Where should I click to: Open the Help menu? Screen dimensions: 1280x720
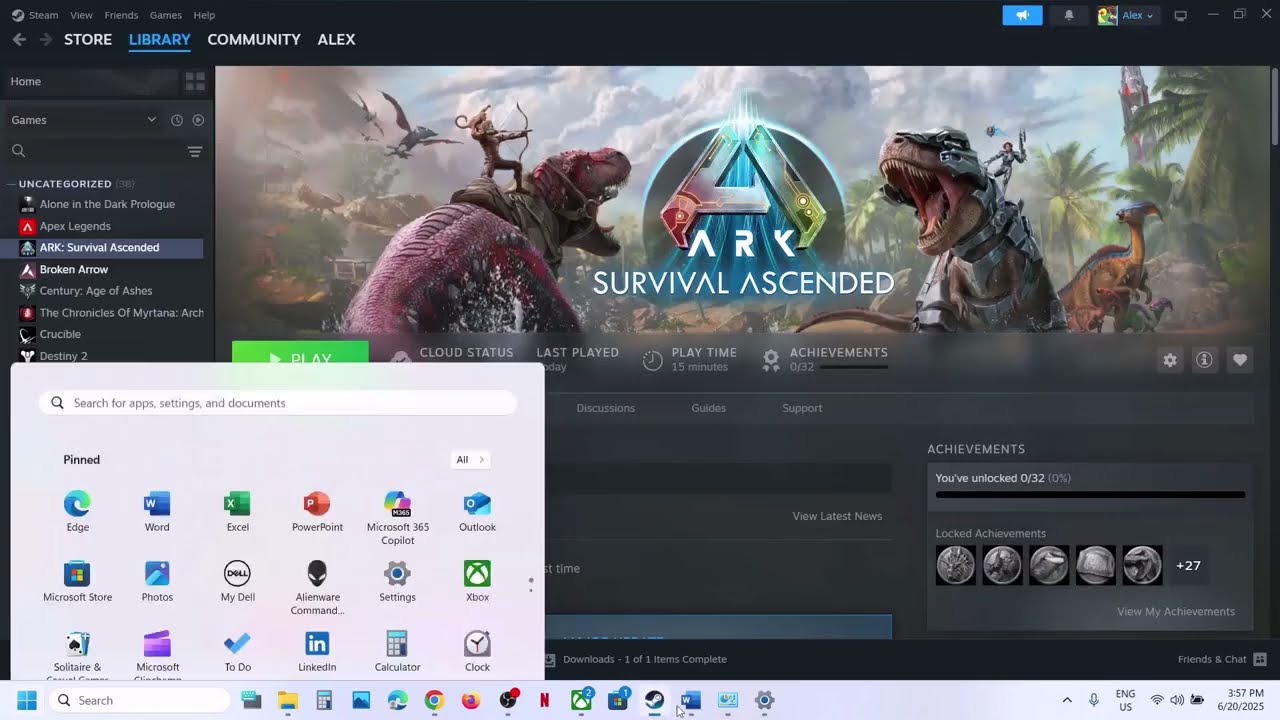204,15
